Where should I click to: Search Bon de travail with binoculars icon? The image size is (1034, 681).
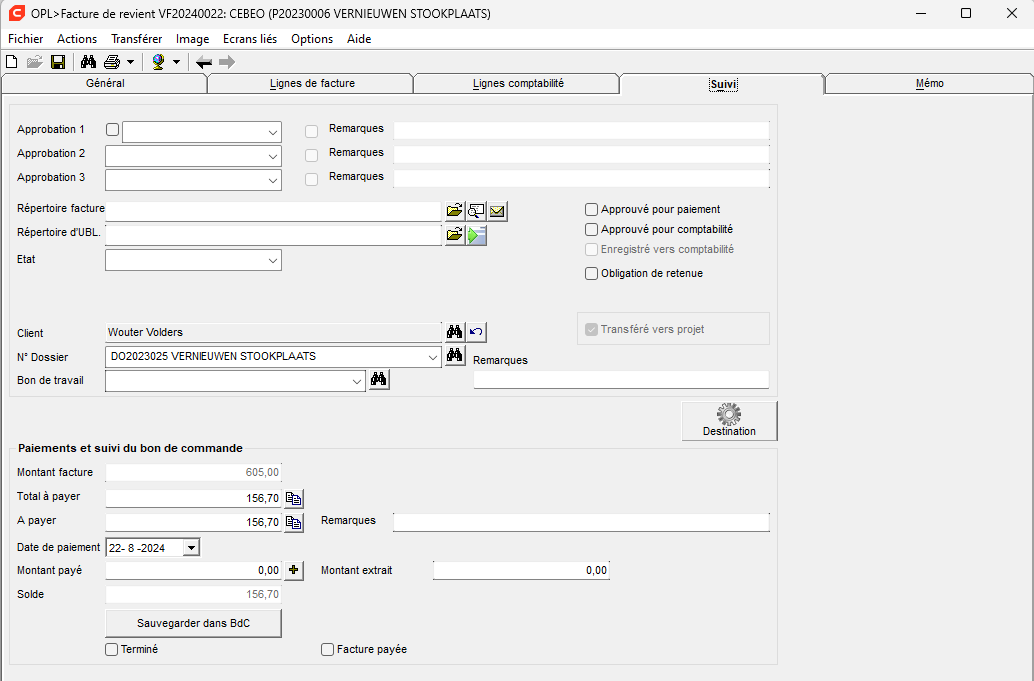(379, 380)
